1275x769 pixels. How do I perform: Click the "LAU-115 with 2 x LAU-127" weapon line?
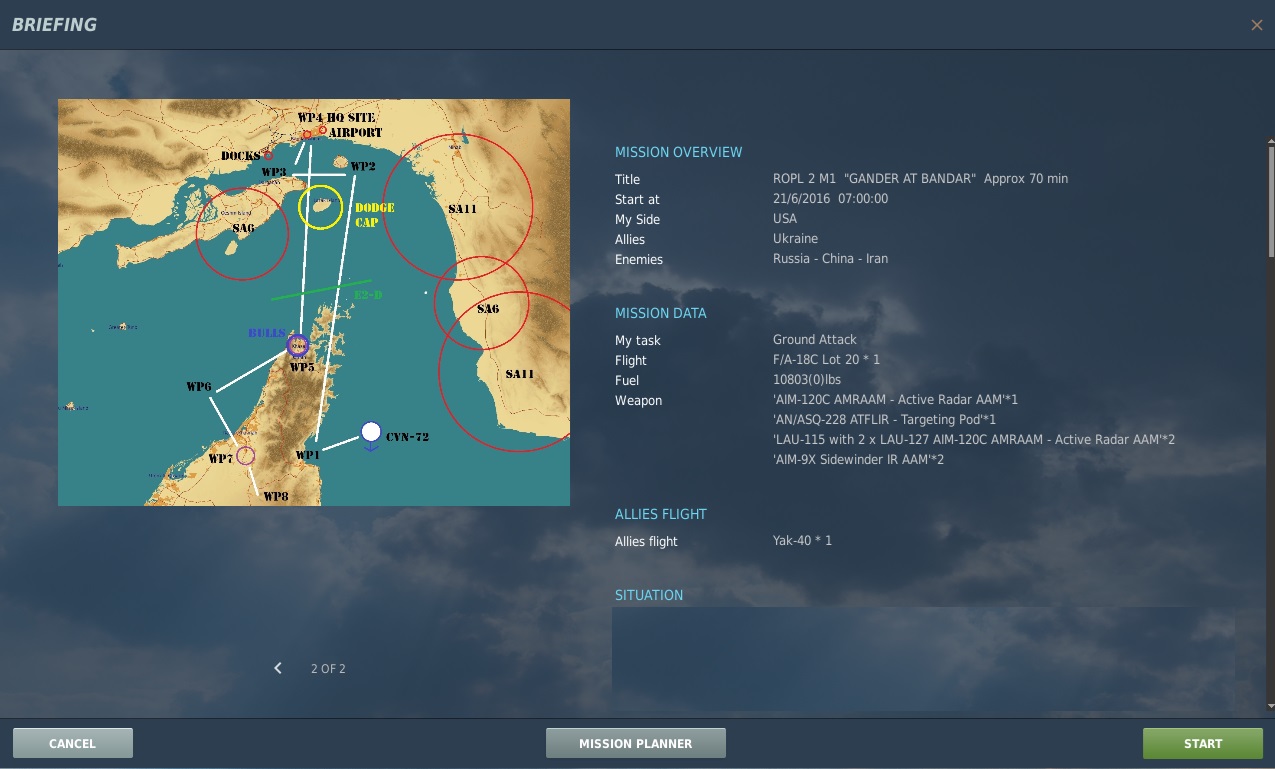pyautogui.click(x=974, y=440)
